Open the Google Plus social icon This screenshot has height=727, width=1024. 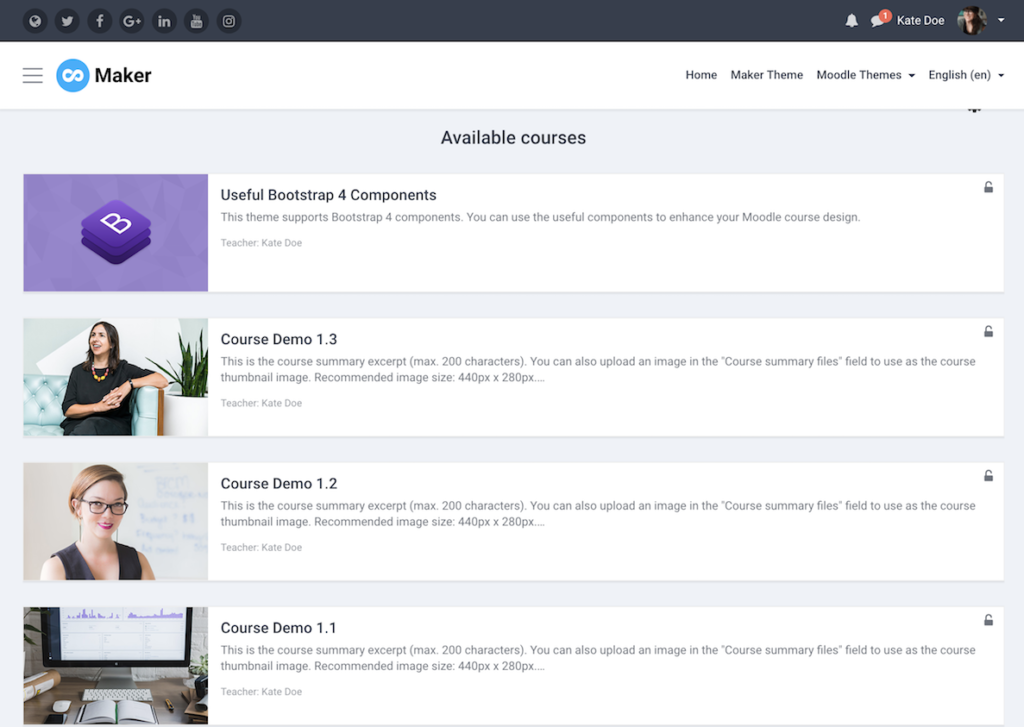[x=132, y=21]
